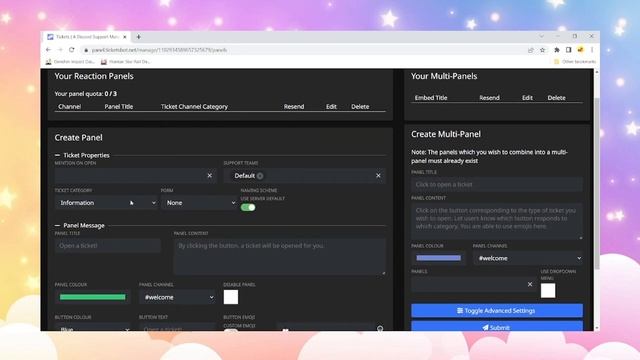Click the Resend header in Reaction Panels
The width and height of the screenshot is (640, 360).
pyautogui.click(x=294, y=107)
